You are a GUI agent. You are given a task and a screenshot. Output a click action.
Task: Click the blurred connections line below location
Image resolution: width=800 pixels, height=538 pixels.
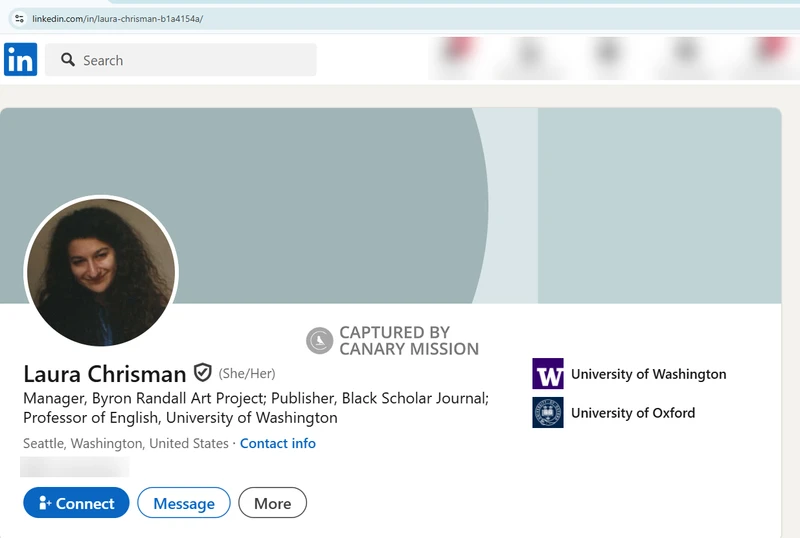tap(75, 466)
